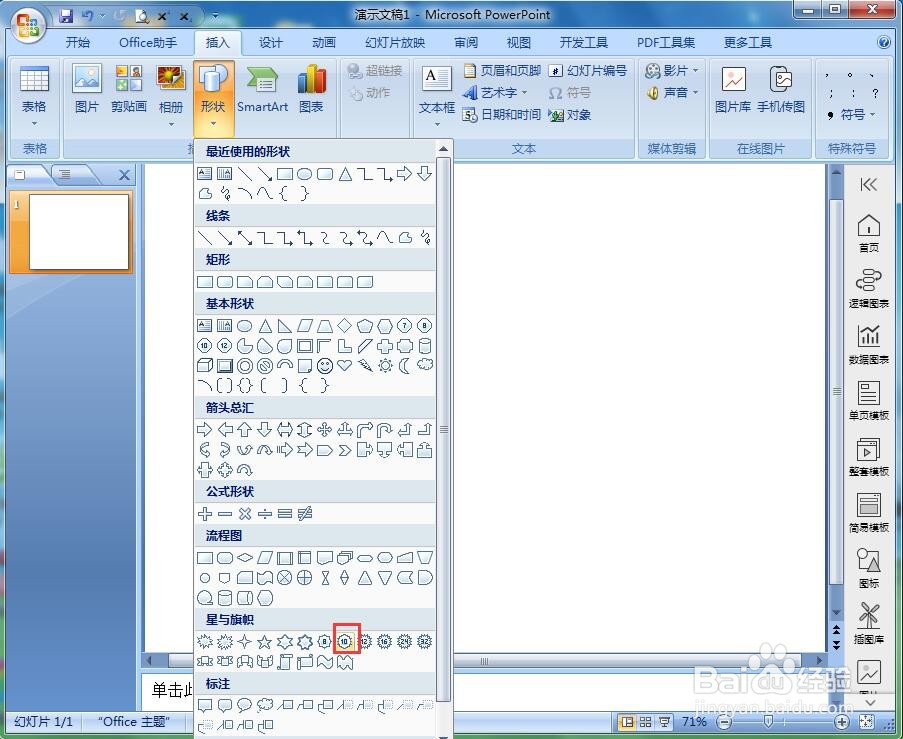Open the 首页 home sidebar icon
The width and height of the screenshot is (903, 739).
coord(868,233)
